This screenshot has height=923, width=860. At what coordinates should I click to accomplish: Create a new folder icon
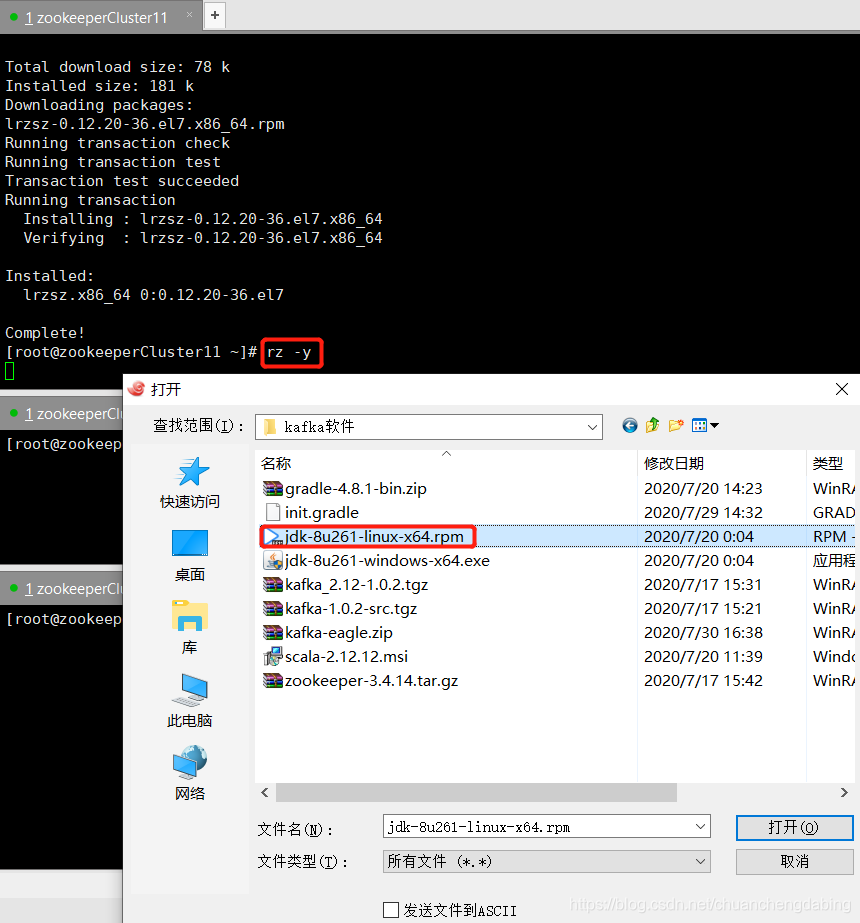click(x=676, y=426)
